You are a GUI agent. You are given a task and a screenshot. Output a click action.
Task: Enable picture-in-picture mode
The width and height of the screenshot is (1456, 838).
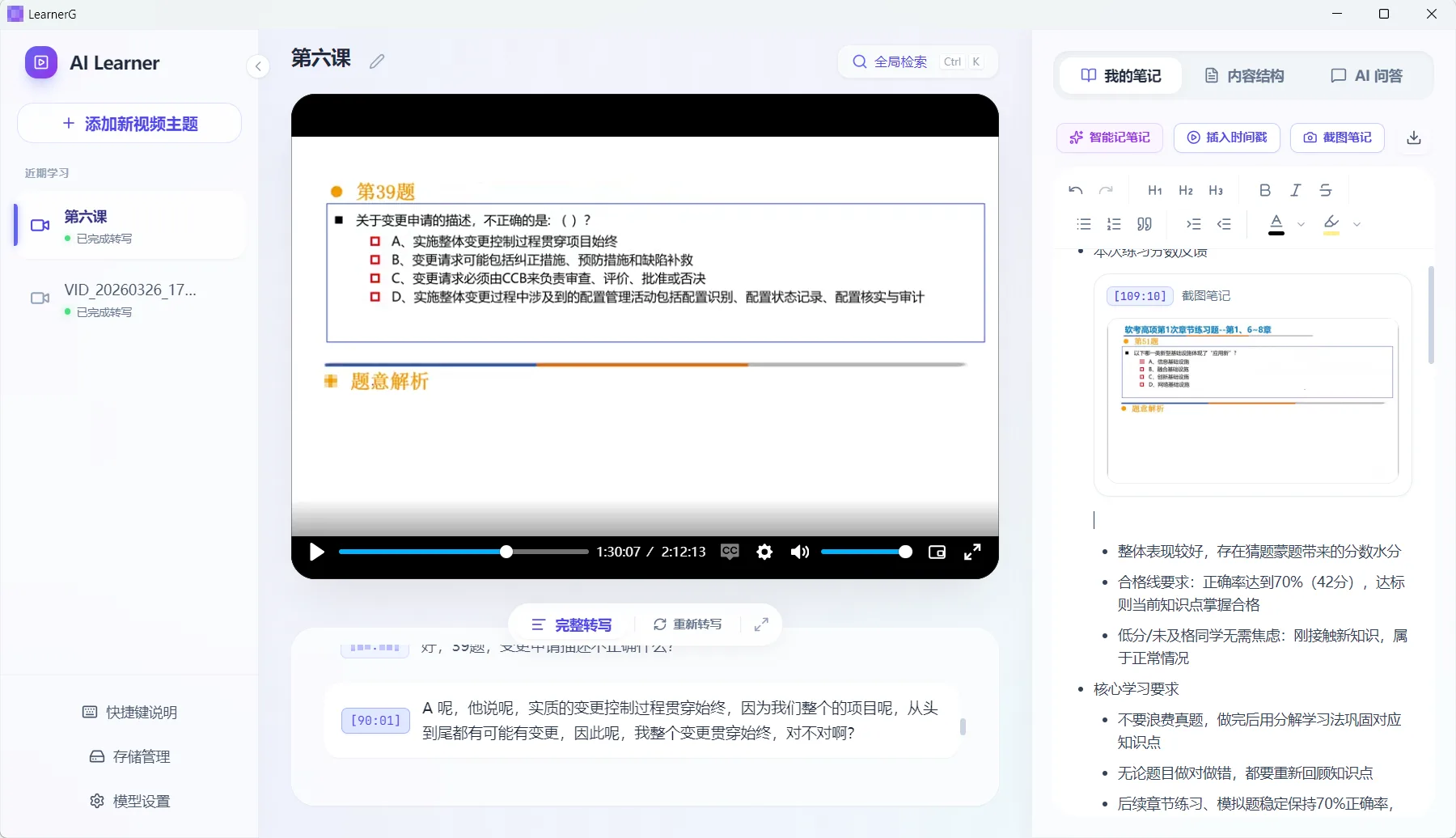coord(938,552)
